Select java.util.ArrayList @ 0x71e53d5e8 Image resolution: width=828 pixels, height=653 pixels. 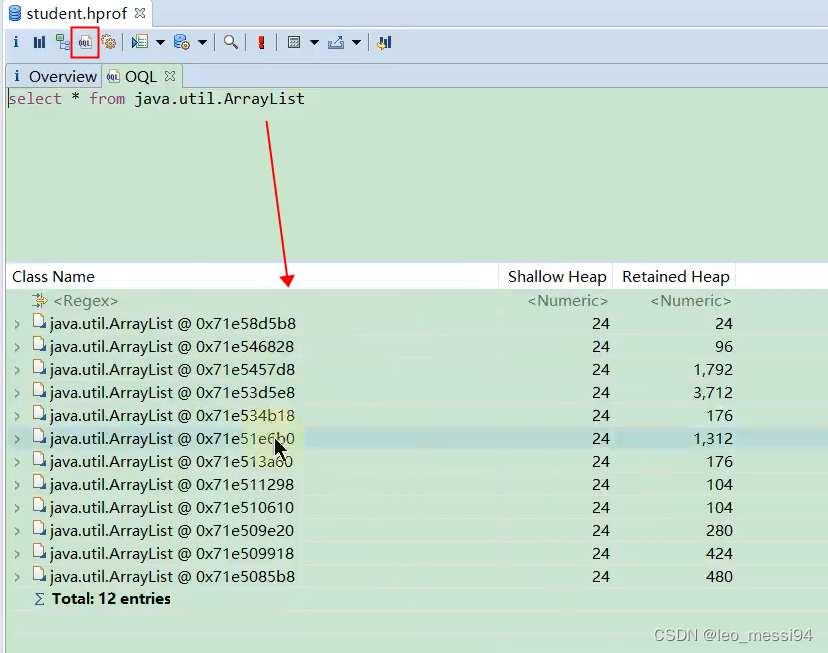[172, 393]
